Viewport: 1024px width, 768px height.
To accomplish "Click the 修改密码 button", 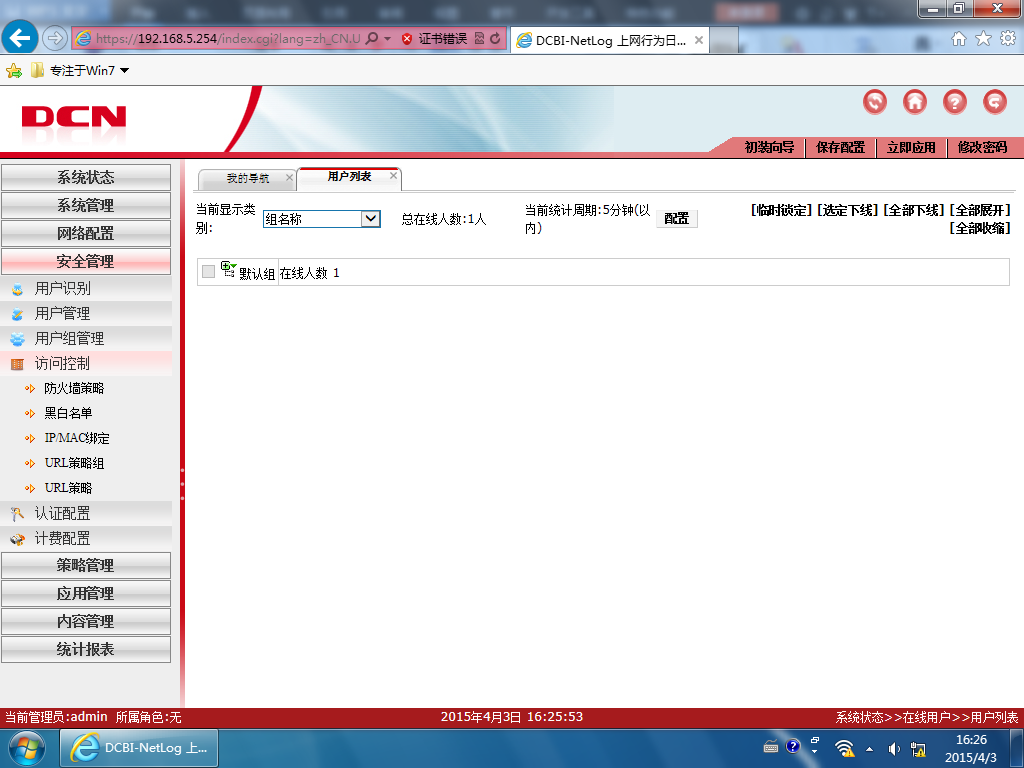I will [x=982, y=148].
